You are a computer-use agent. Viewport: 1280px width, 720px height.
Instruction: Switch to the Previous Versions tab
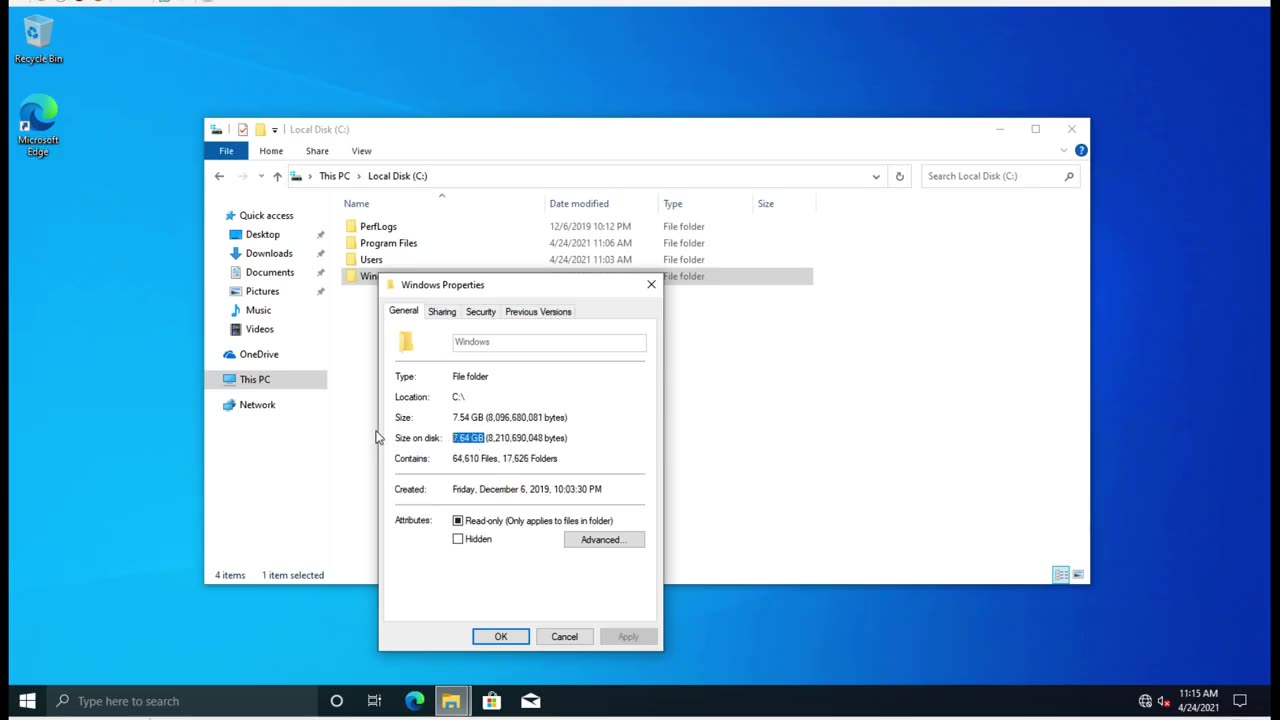pos(538,312)
